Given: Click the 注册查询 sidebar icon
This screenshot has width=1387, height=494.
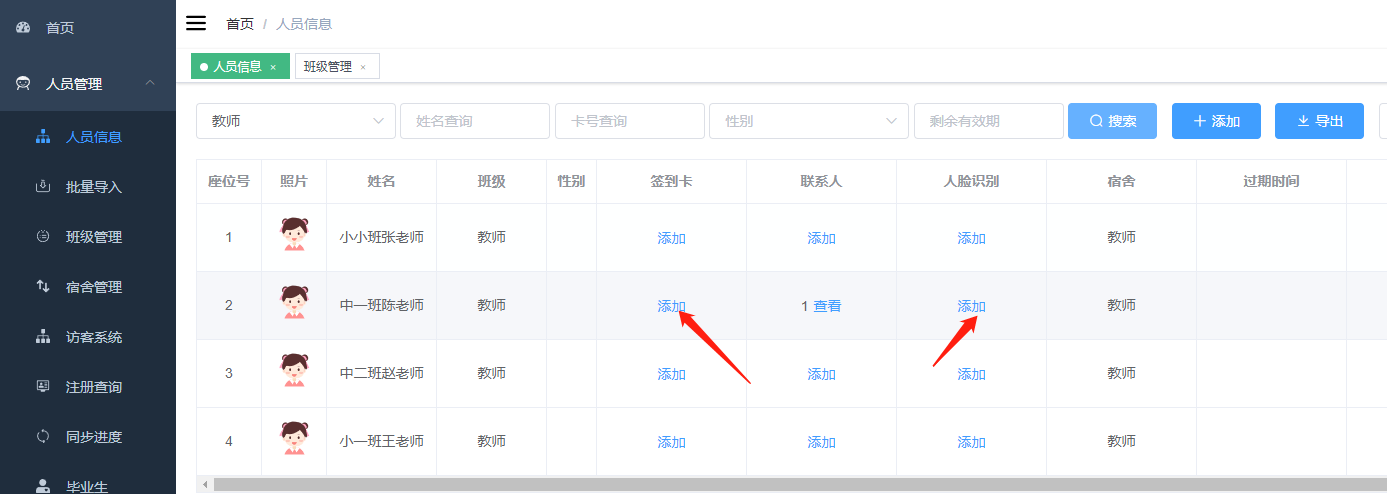Looking at the screenshot, I should [43, 387].
